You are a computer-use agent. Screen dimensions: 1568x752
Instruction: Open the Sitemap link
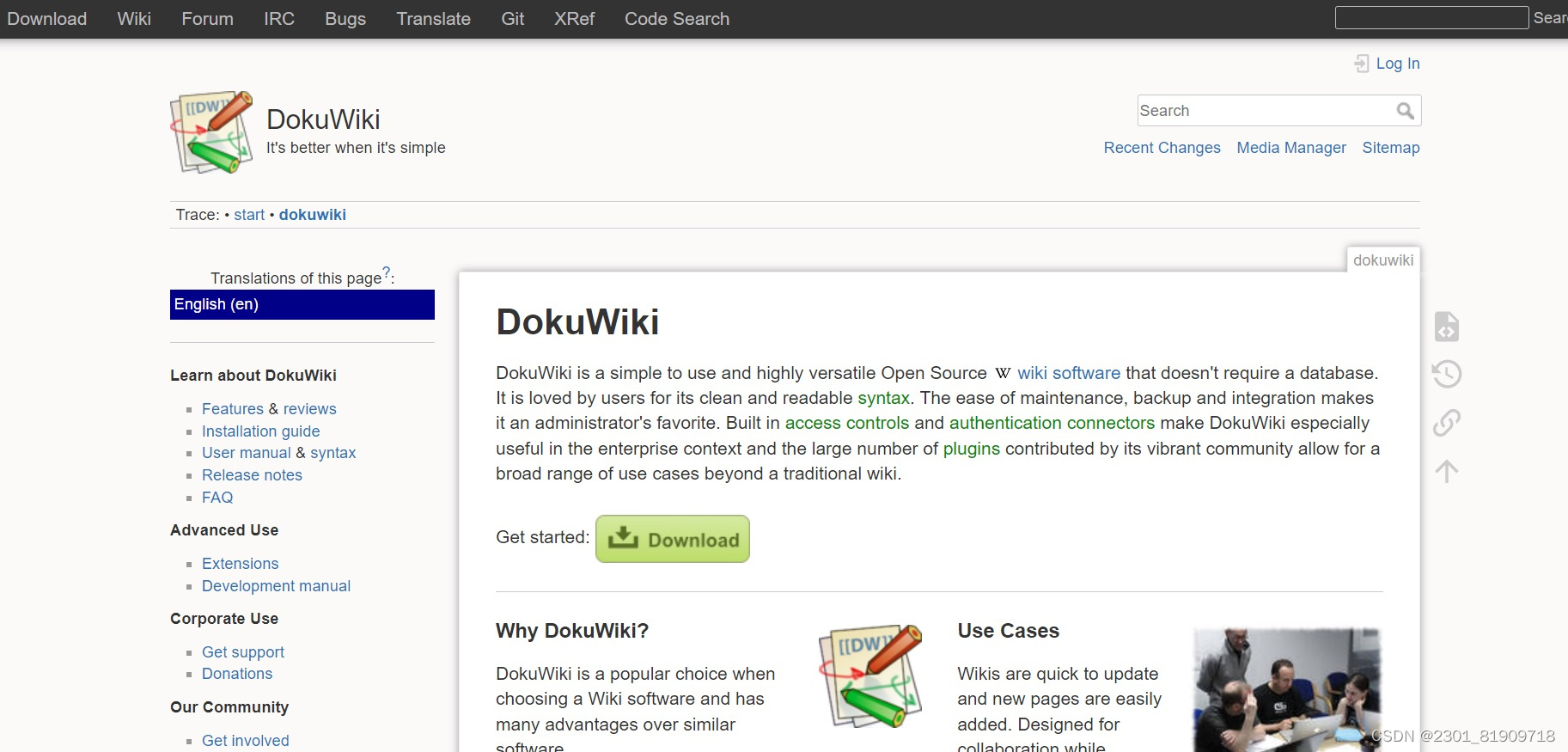point(1391,148)
